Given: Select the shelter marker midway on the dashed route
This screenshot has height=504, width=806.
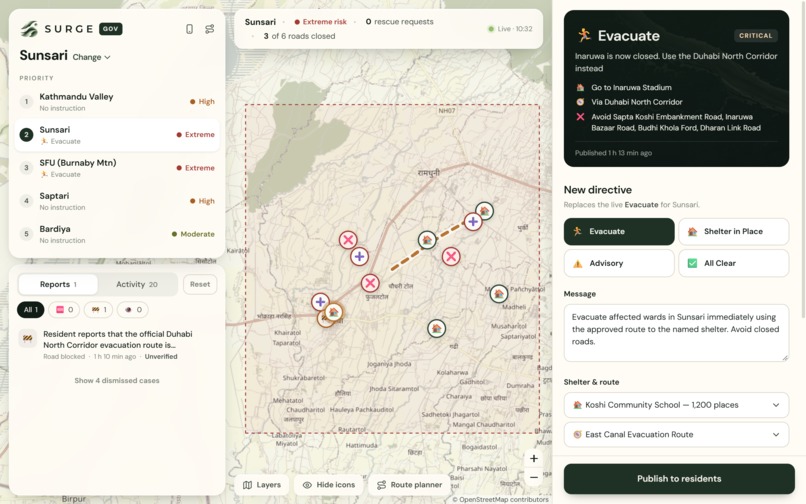Looking at the screenshot, I should 427,240.
